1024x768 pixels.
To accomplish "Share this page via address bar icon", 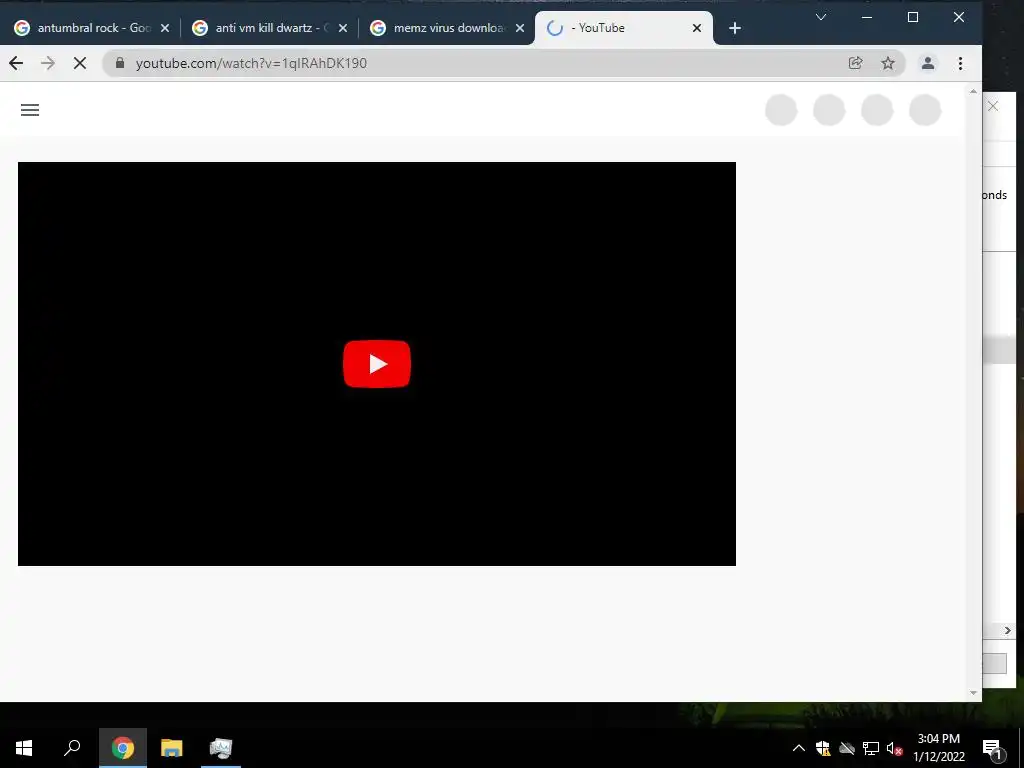I will click(856, 63).
